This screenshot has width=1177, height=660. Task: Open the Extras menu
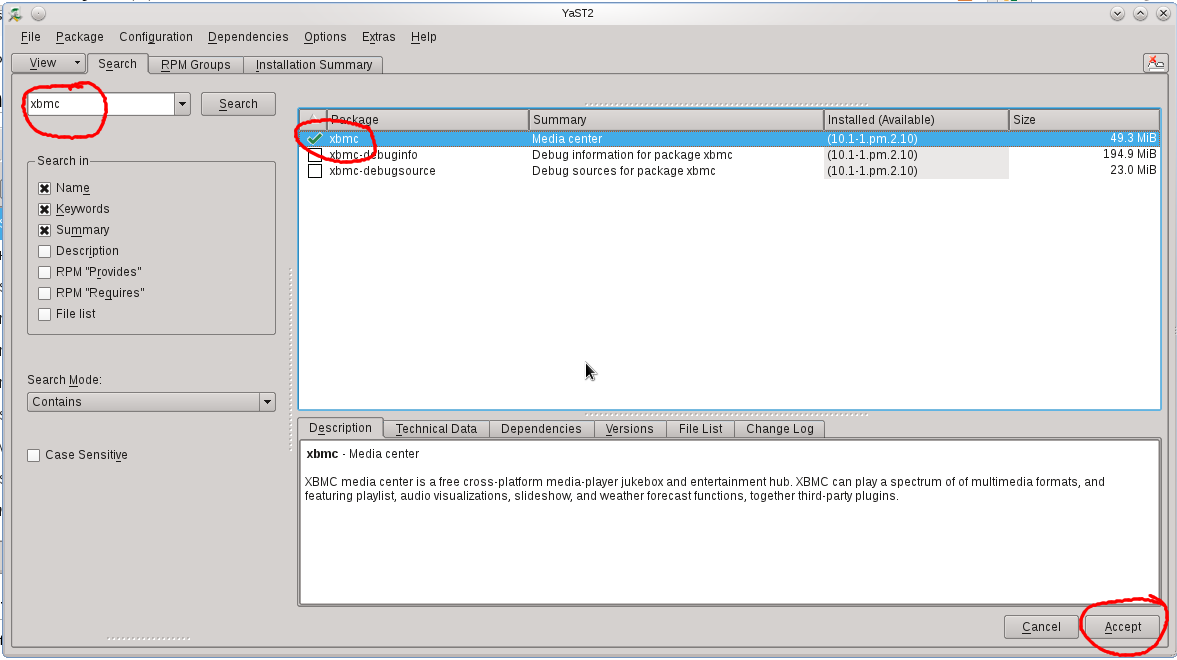(x=378, y=37)
